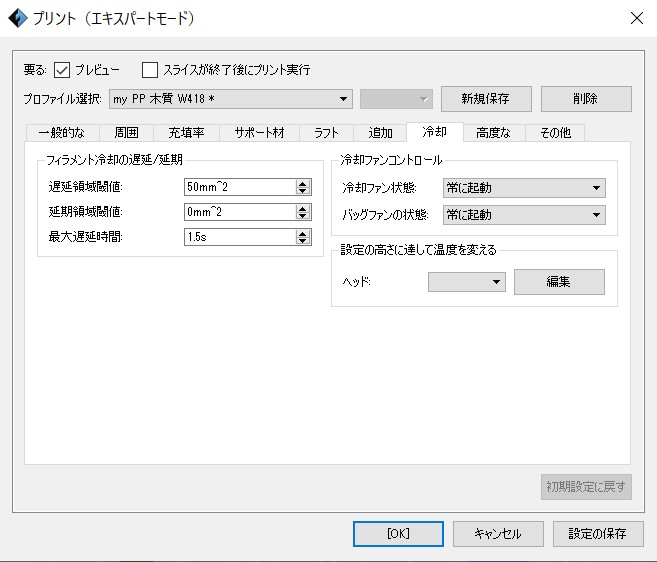Image resolution: width=657 pixels, height=562 pixels.
Task: Go to the ラフト tab
Action: (326, 133)
